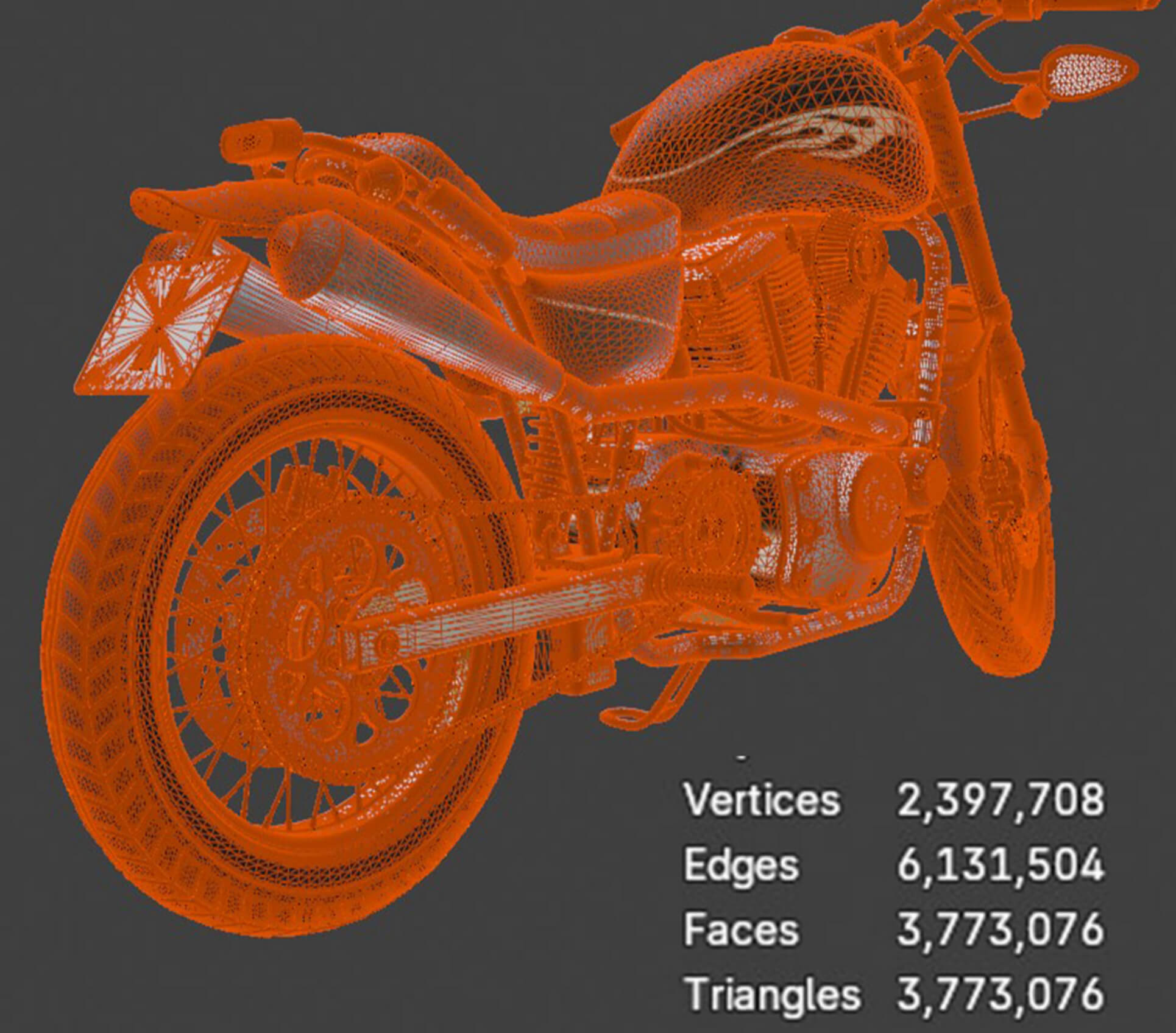The image size is (1176, 1033).
Task: Click the Faces label in statistics overlay
Action: pos(740,929)
